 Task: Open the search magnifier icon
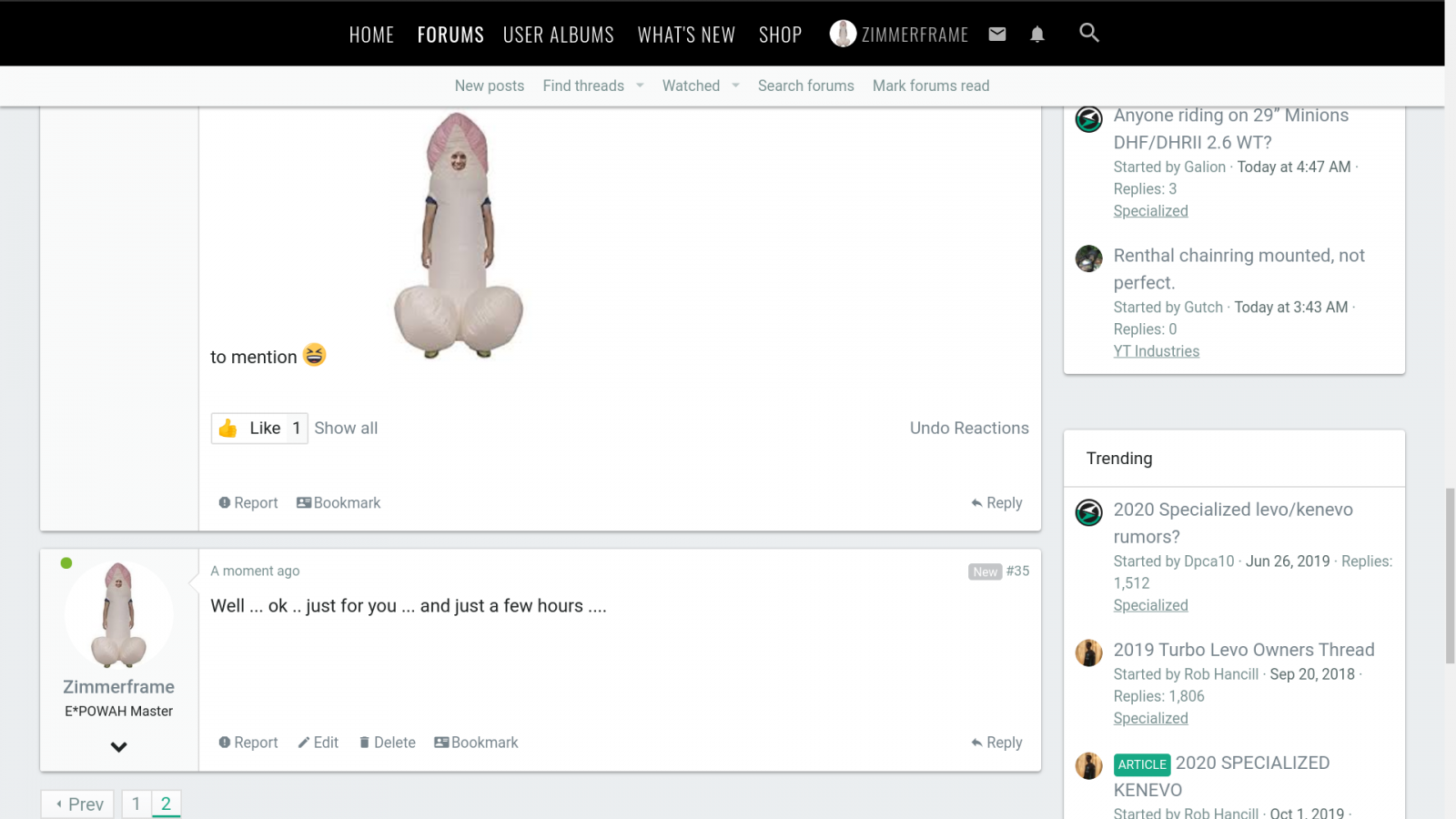pyautogui.click(x=1089, y=33)
